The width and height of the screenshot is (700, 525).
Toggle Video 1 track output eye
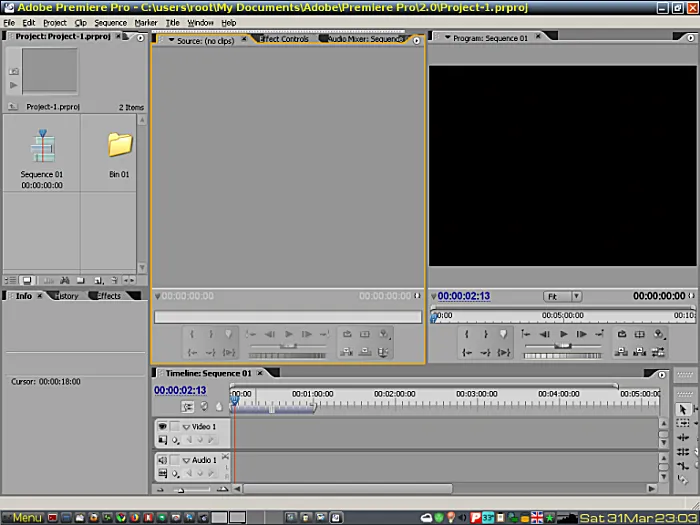click(x=162, y=426)
